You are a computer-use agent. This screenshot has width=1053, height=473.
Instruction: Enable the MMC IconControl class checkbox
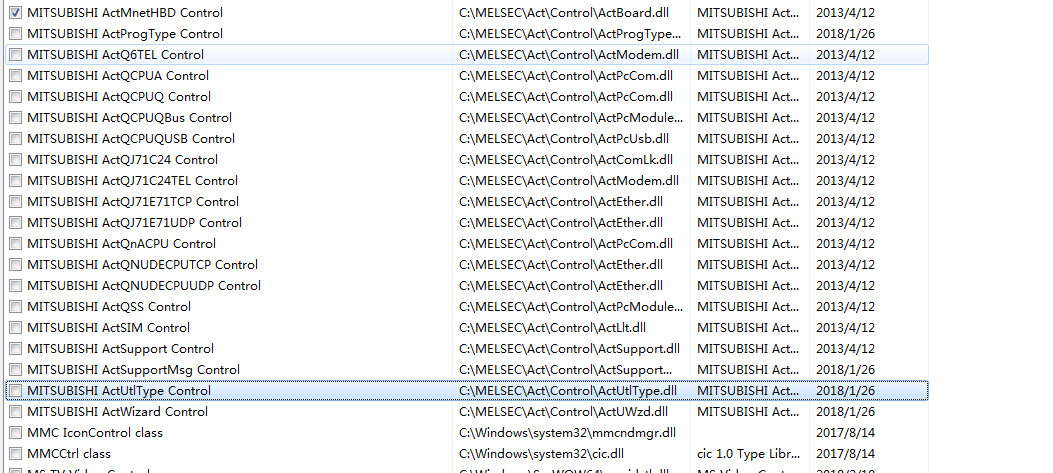tap(15, 433)
